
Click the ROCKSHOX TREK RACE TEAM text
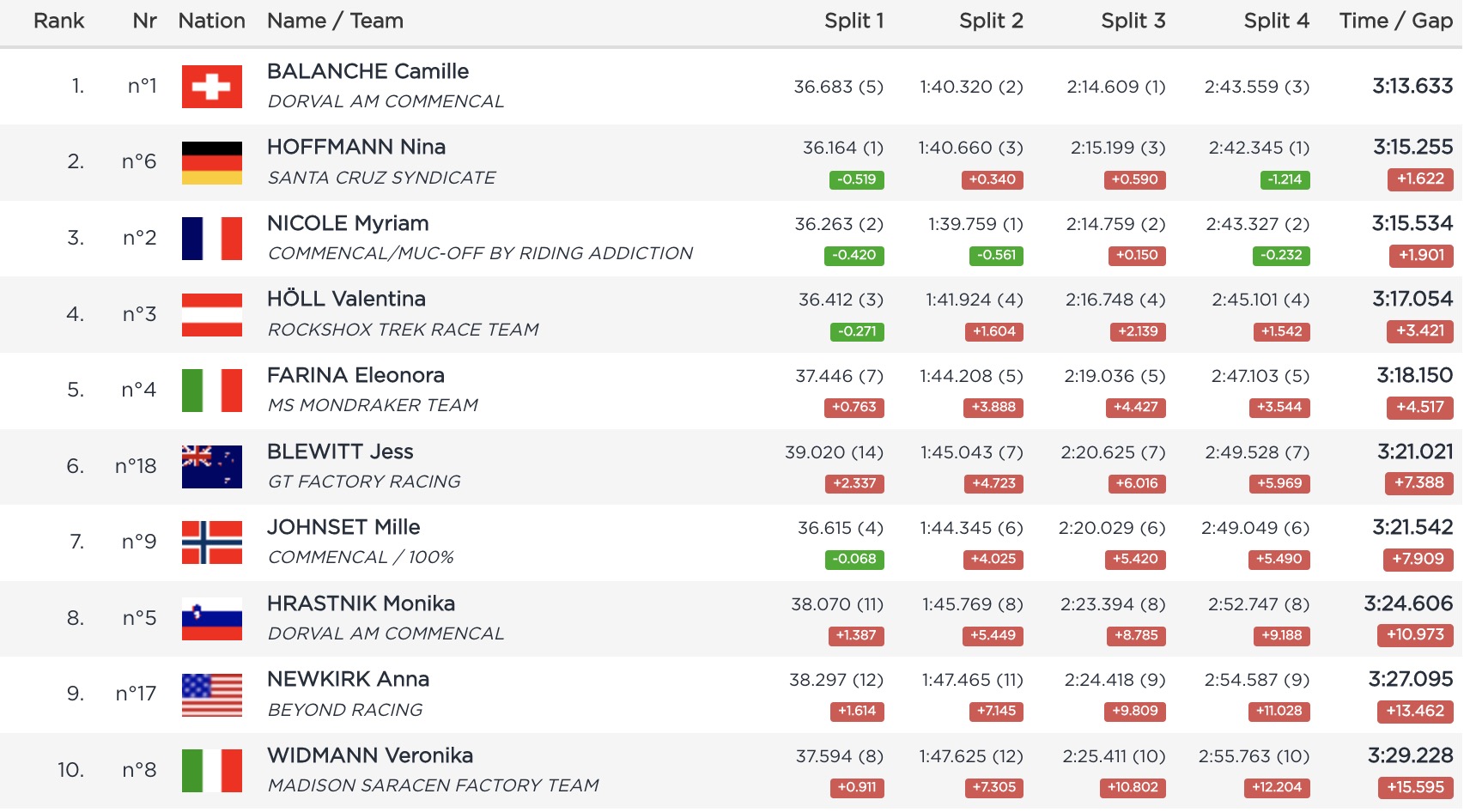[403, 330]
